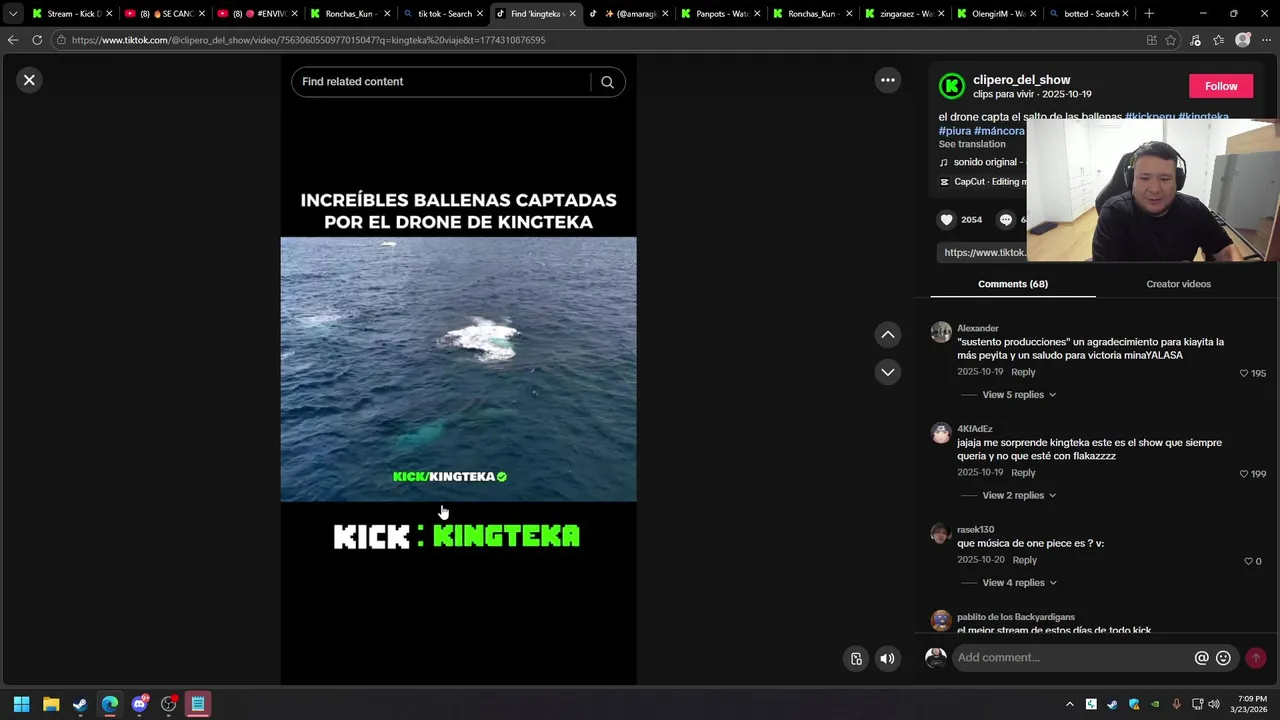Open File Explorer from taskbar

[x=51, y=704]
